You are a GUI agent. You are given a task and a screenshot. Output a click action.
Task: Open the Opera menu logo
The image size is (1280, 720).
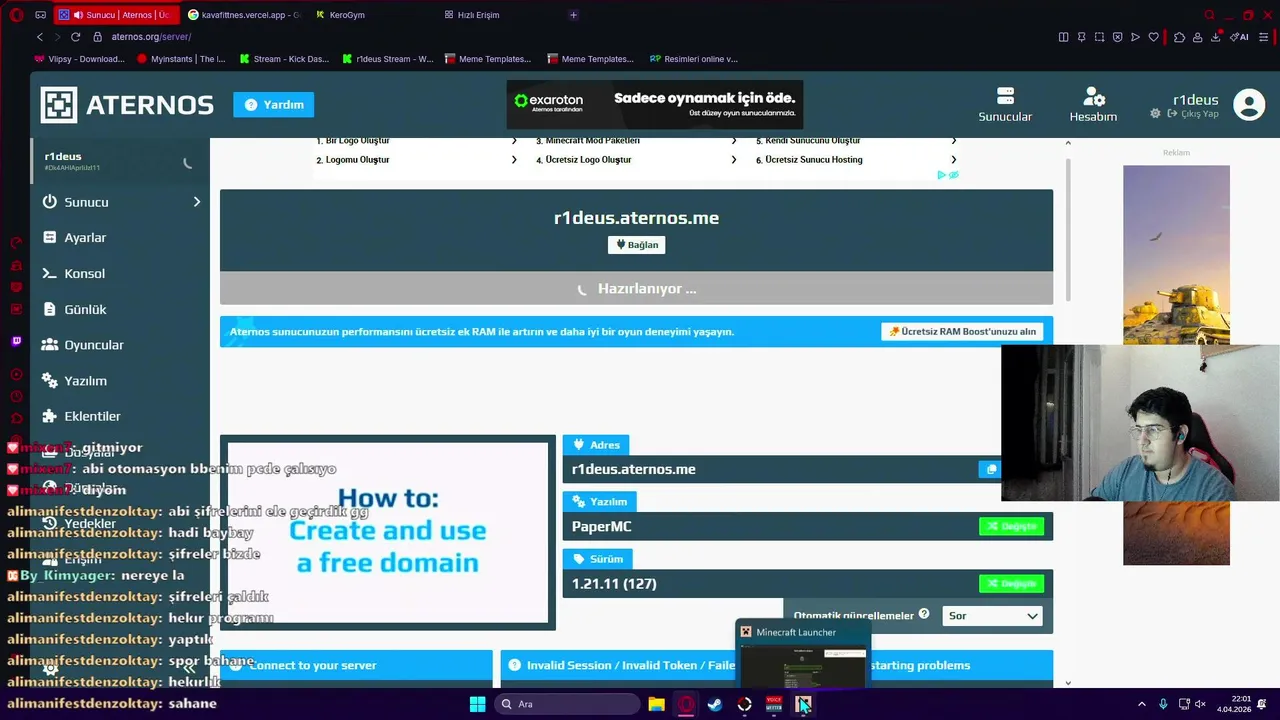16,15
